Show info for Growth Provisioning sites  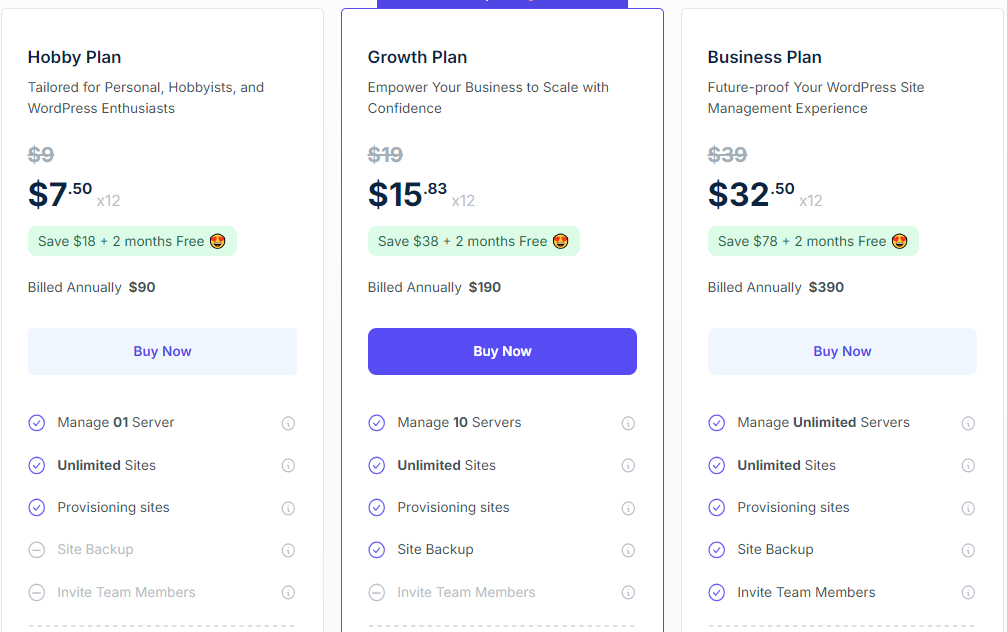tap(628, 508)
